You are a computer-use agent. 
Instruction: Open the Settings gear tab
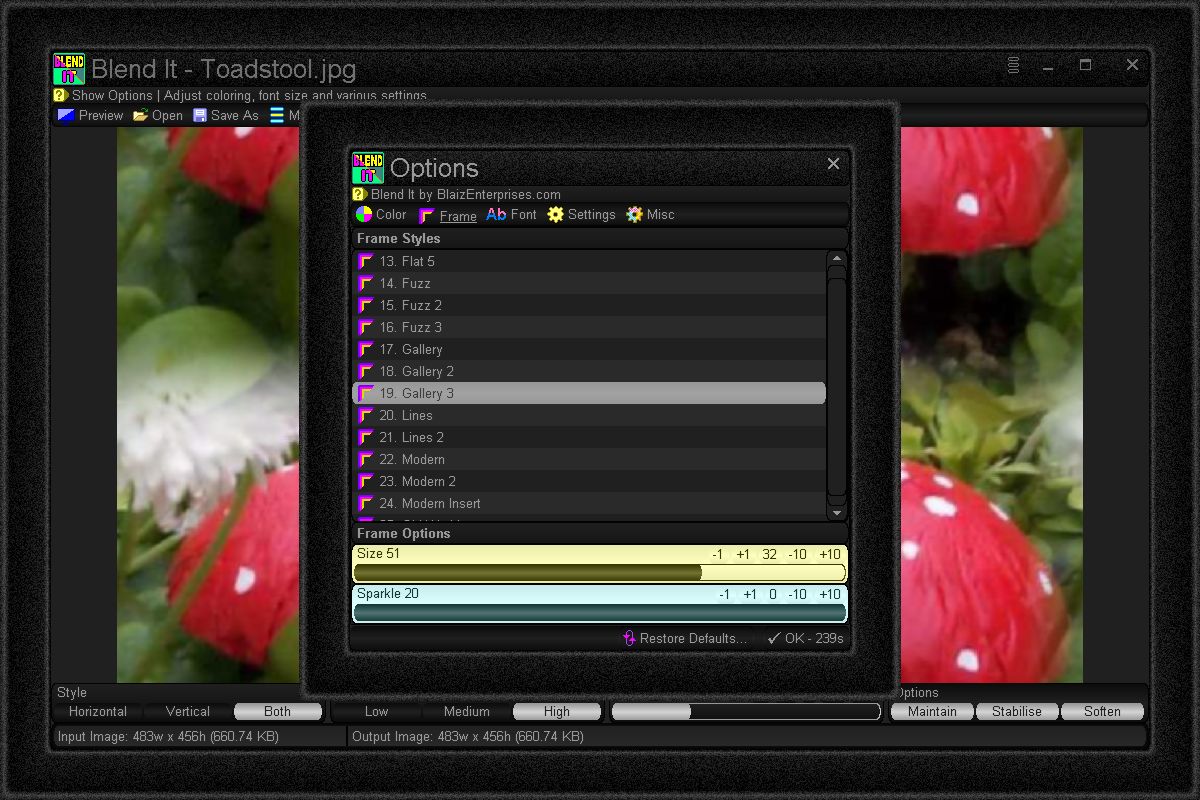556,214
